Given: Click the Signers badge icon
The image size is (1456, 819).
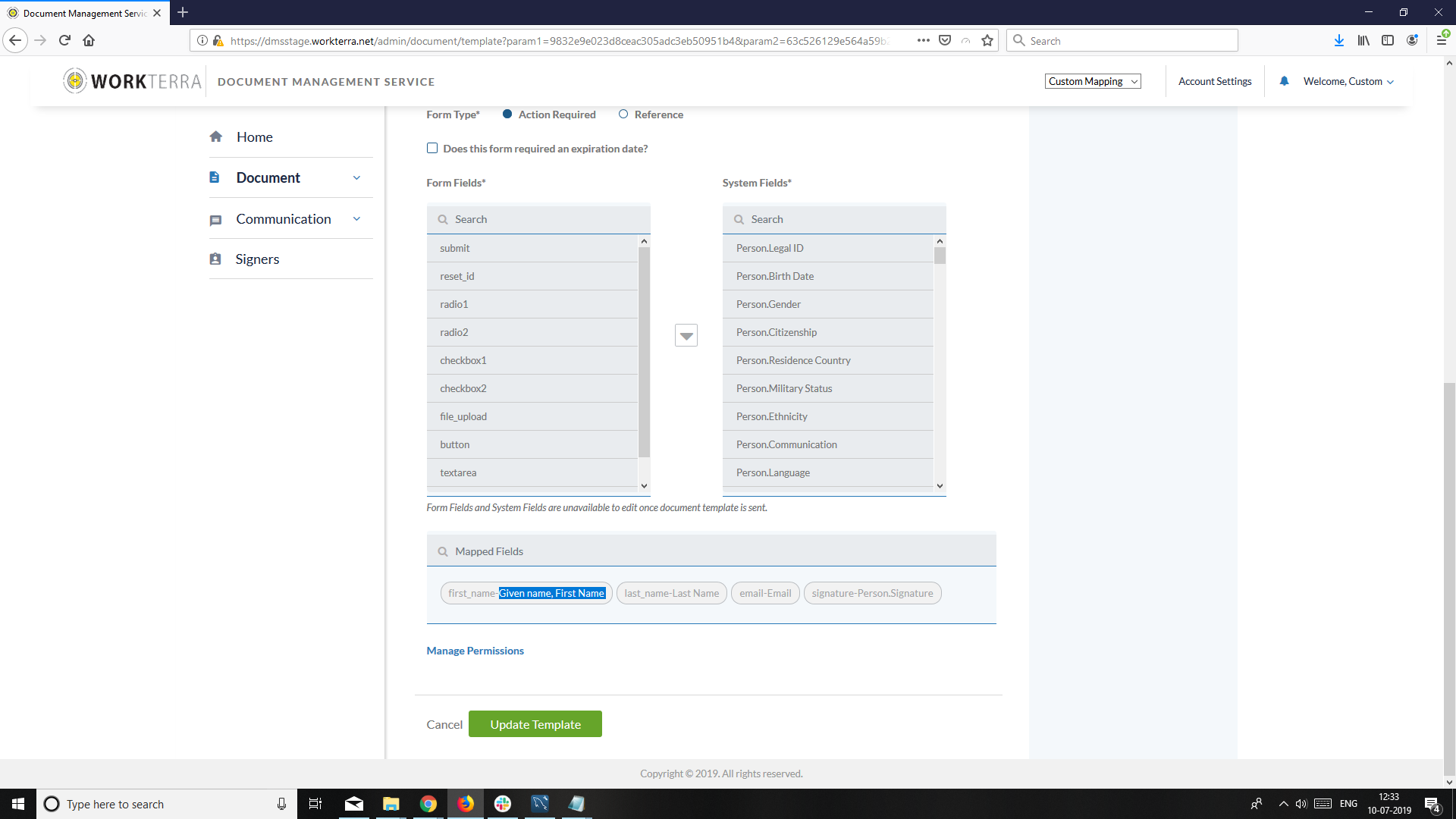Looking at the screenshot, I should coord(215,259).
